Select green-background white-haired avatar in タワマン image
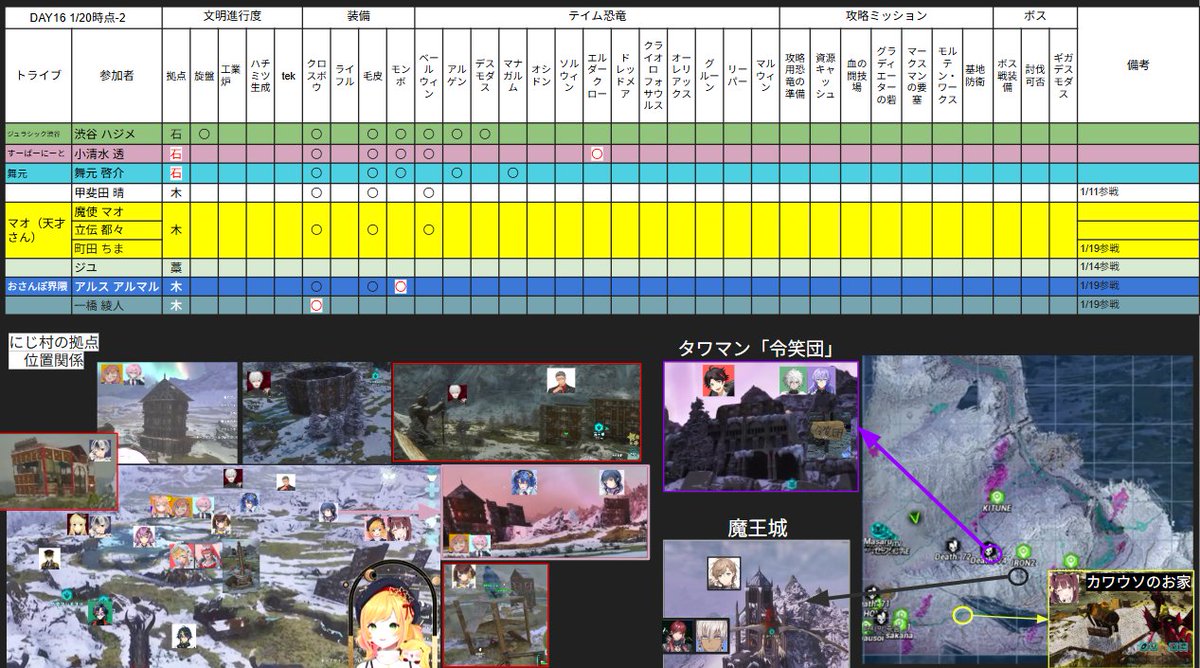This screenshot has height=668, width=1200. pos(793,381)
